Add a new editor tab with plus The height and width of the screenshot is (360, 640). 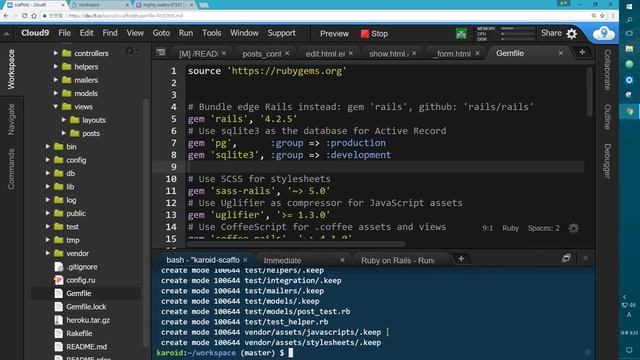[582, 52]
